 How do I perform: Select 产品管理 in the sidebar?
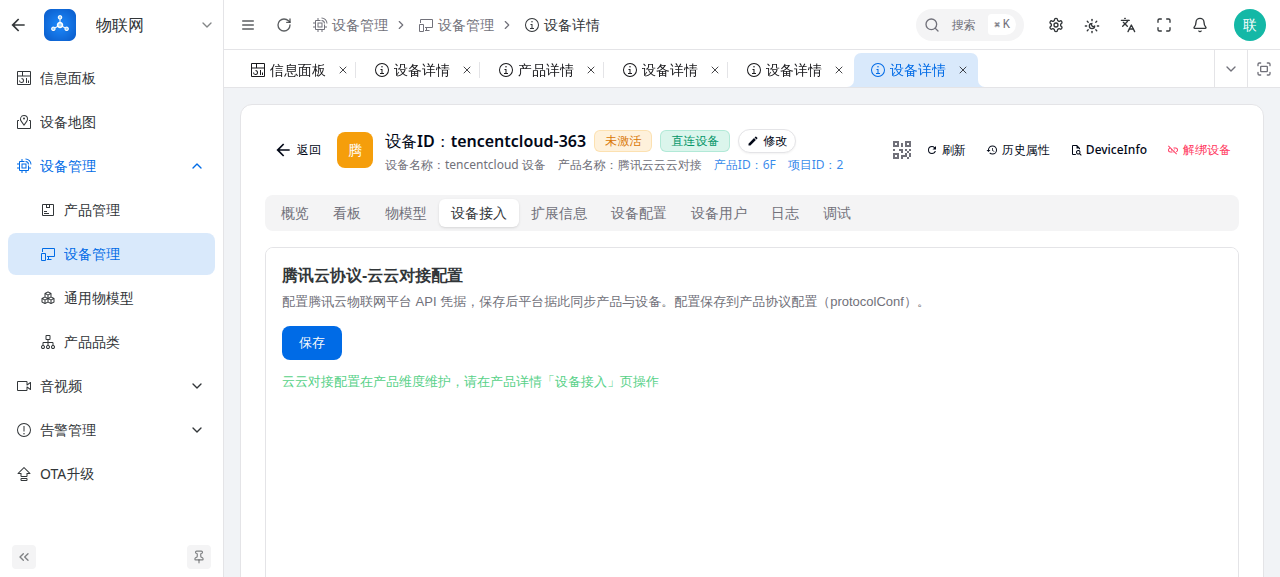click(x=111, y=210)
